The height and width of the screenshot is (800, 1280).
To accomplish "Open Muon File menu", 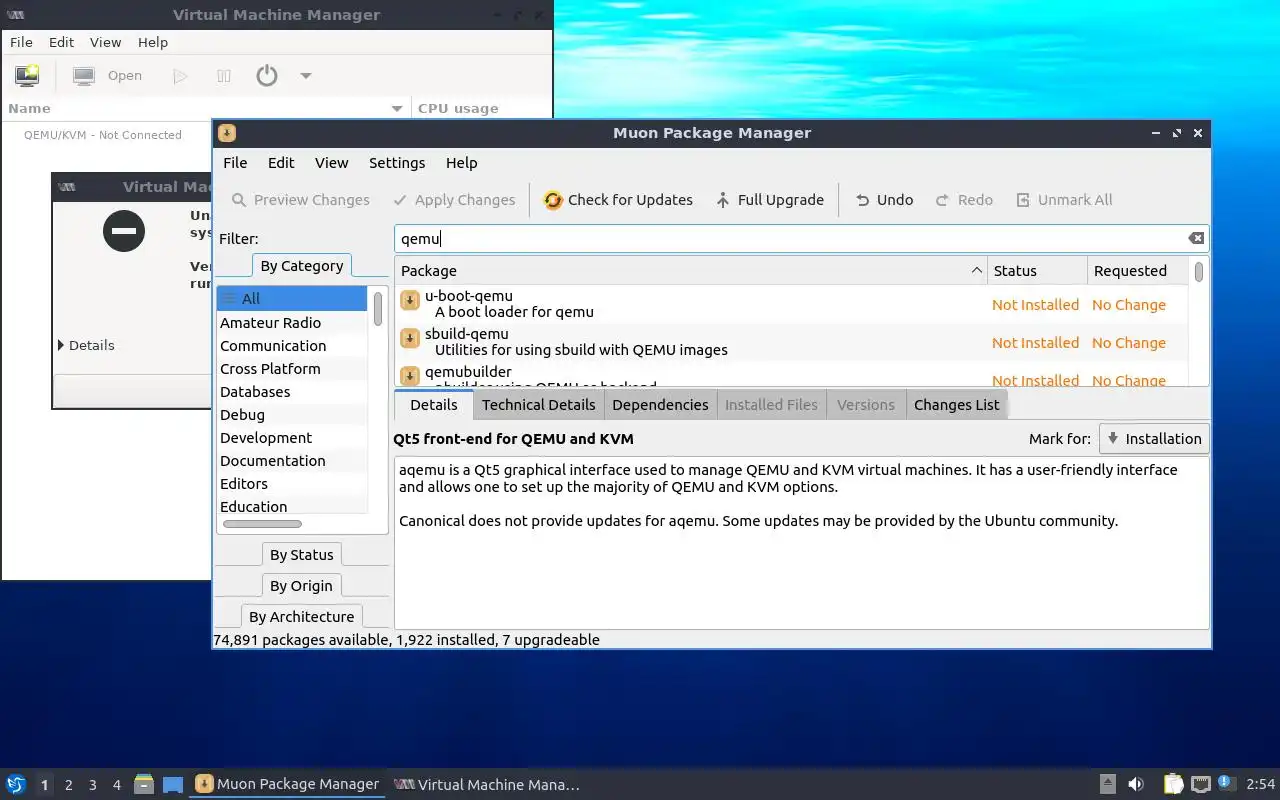I will click(x=235, y=163).
